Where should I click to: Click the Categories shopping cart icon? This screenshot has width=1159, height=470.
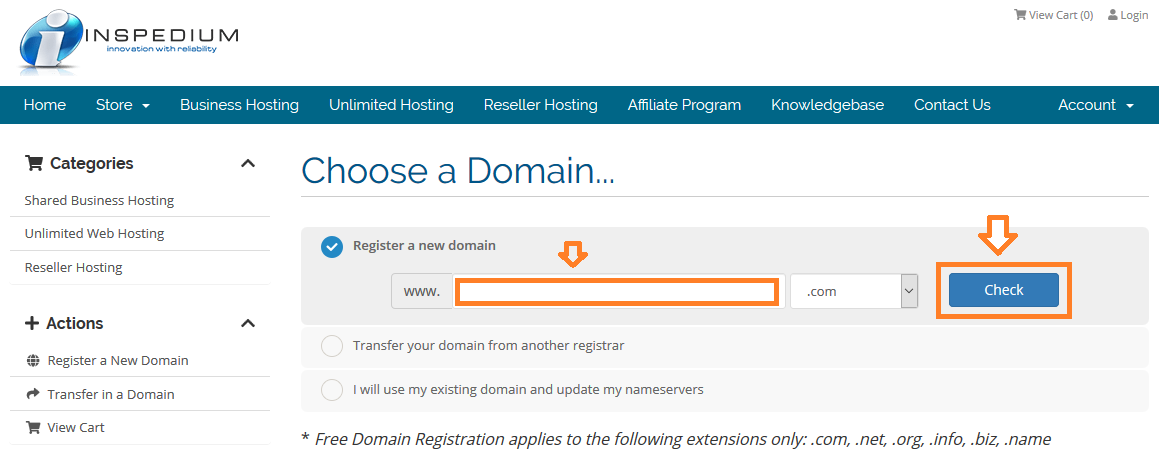[34, 163]
